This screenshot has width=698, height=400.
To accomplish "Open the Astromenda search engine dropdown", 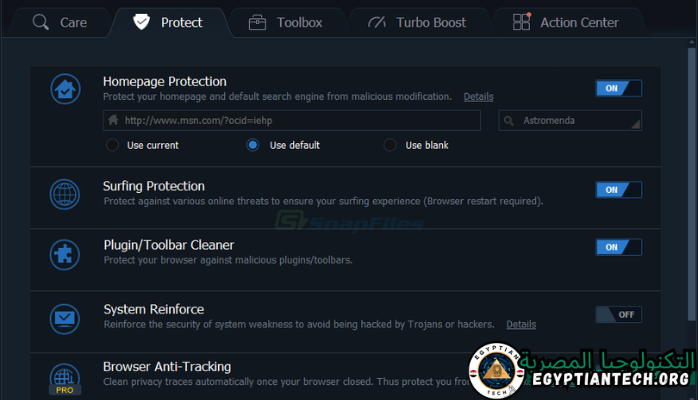I will [570, 121].
